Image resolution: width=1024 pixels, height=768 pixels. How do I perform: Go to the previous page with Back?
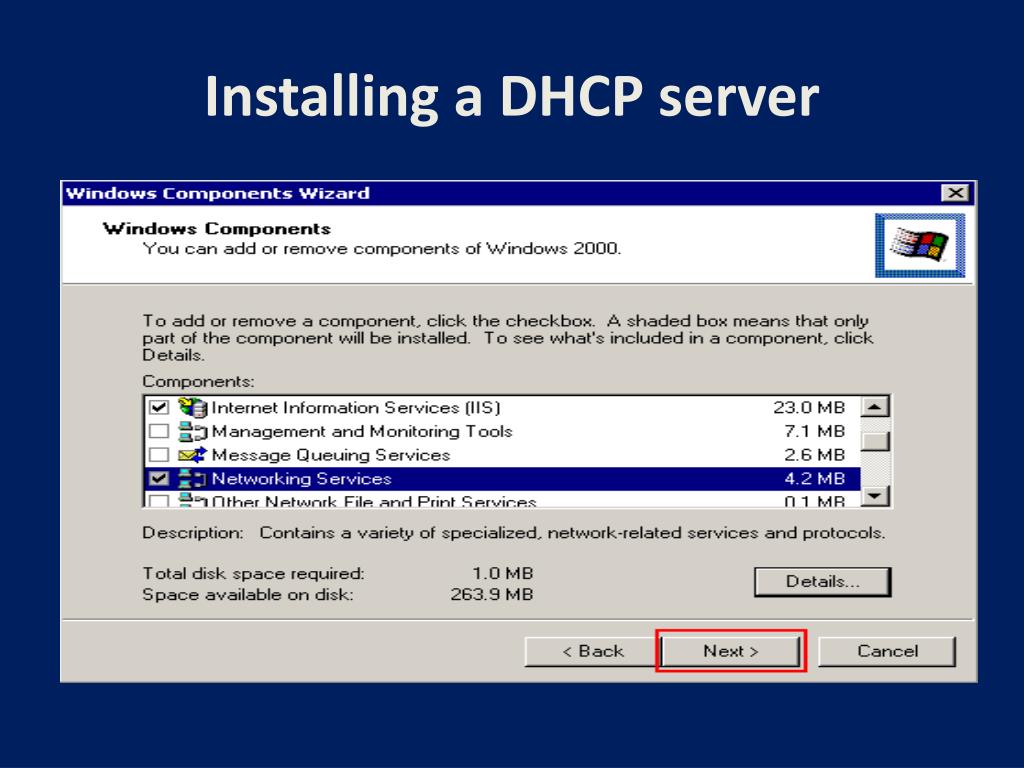(x=592, y=651)
